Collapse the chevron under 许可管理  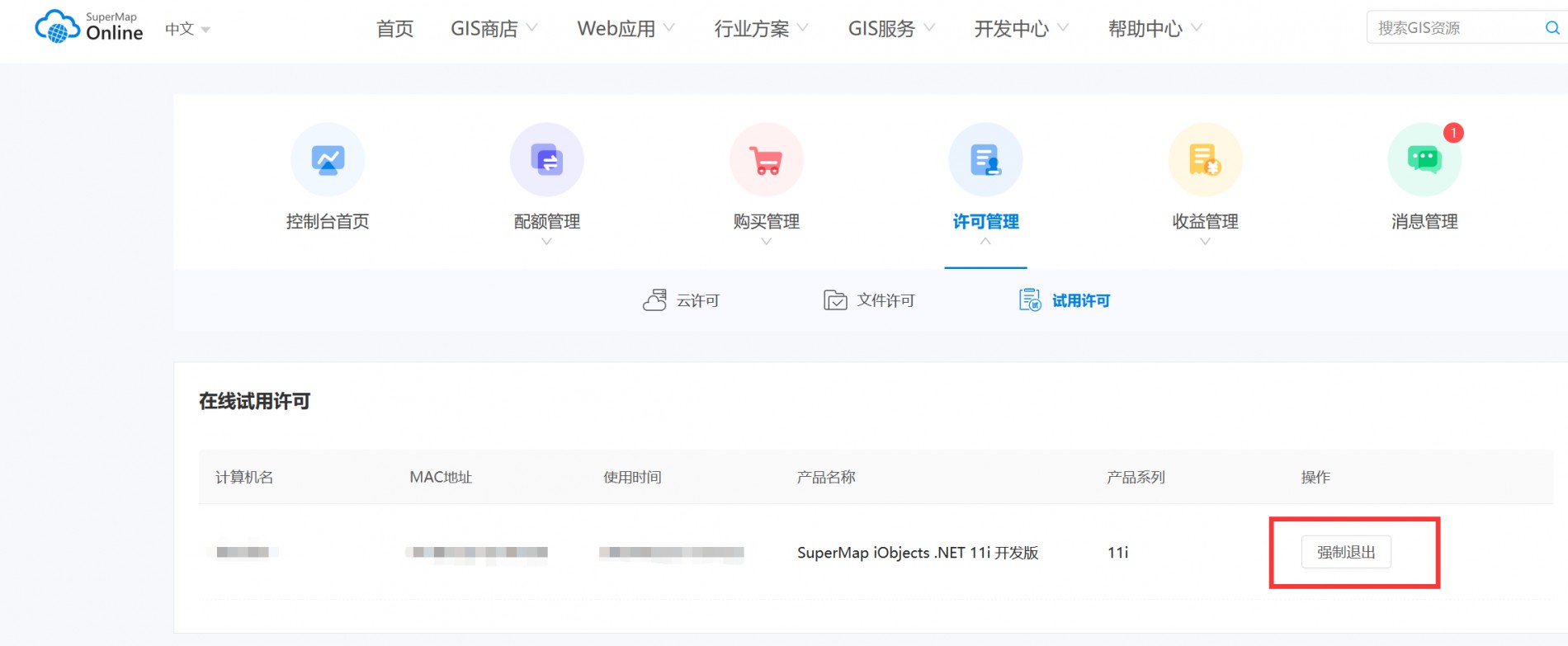(985, 242)
